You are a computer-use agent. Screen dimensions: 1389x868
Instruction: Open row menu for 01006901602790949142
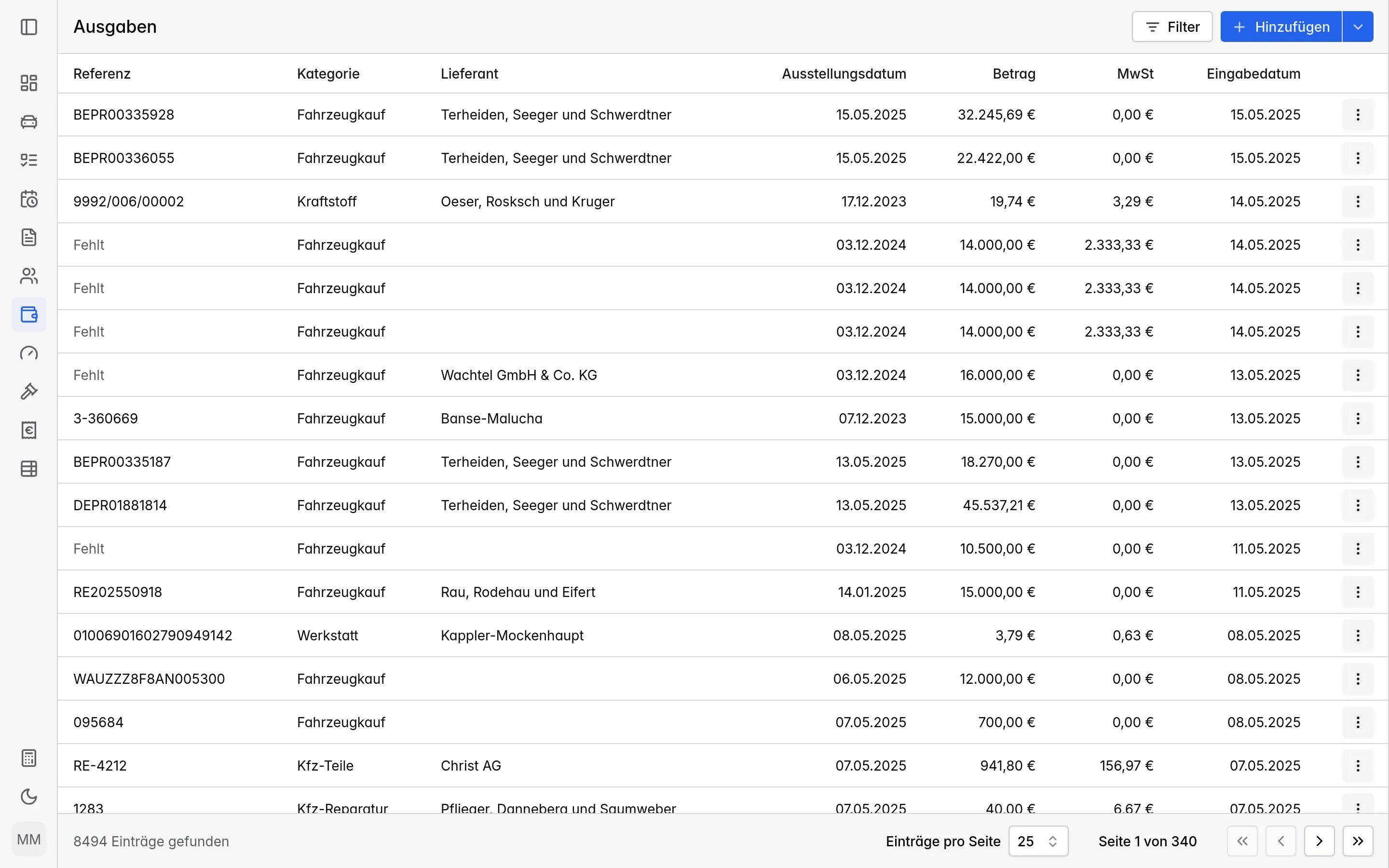[x=1358, y=636]
